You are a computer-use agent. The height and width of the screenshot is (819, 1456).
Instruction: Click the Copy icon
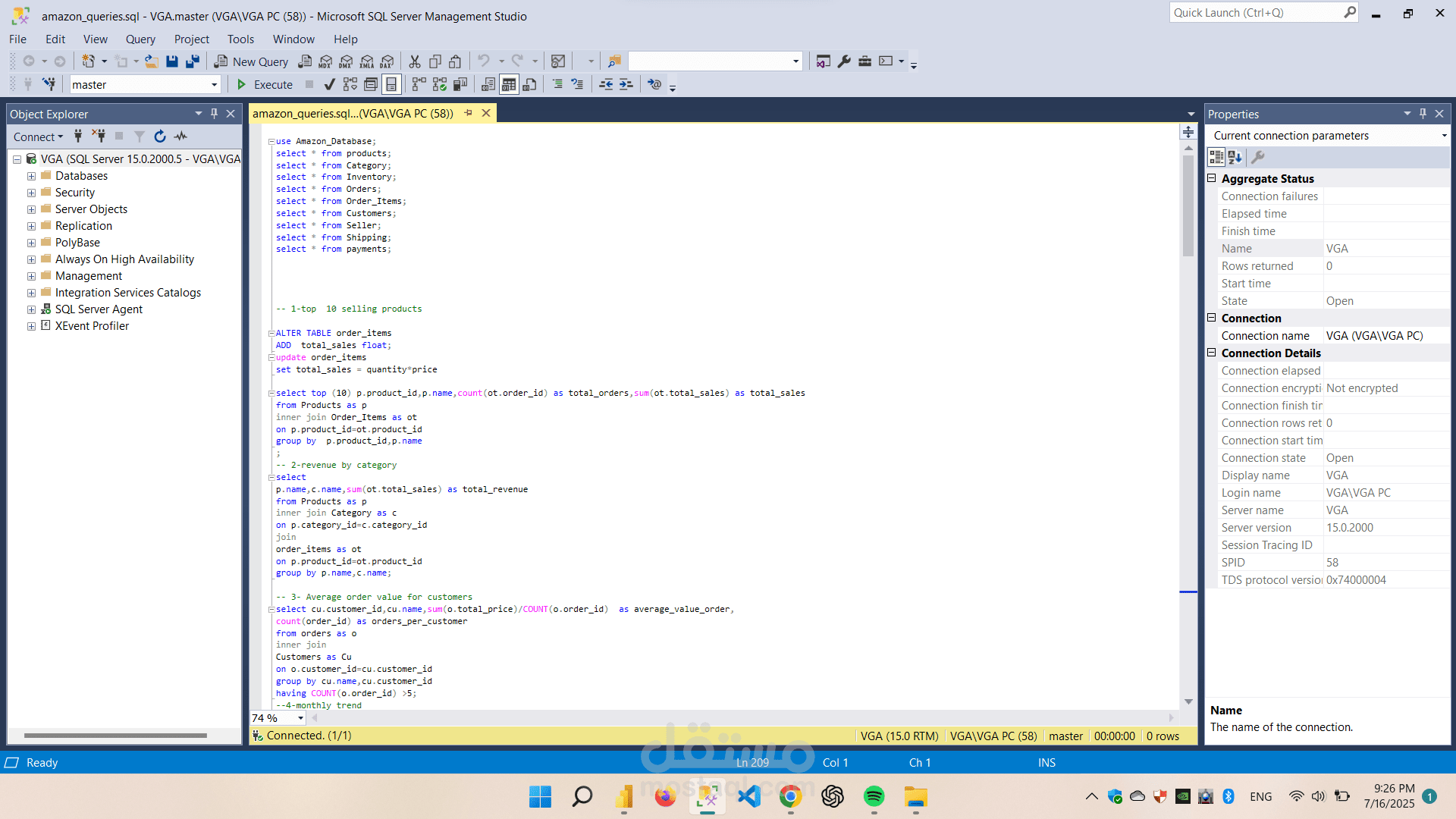point(435,61)
